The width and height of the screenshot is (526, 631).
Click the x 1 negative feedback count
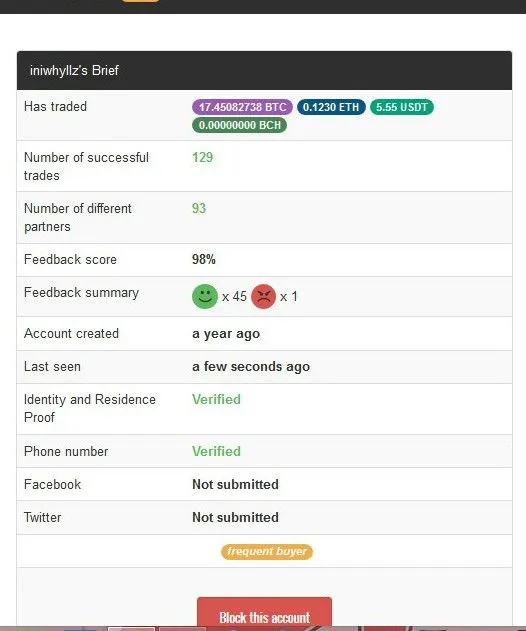click(x=289, y=297)
